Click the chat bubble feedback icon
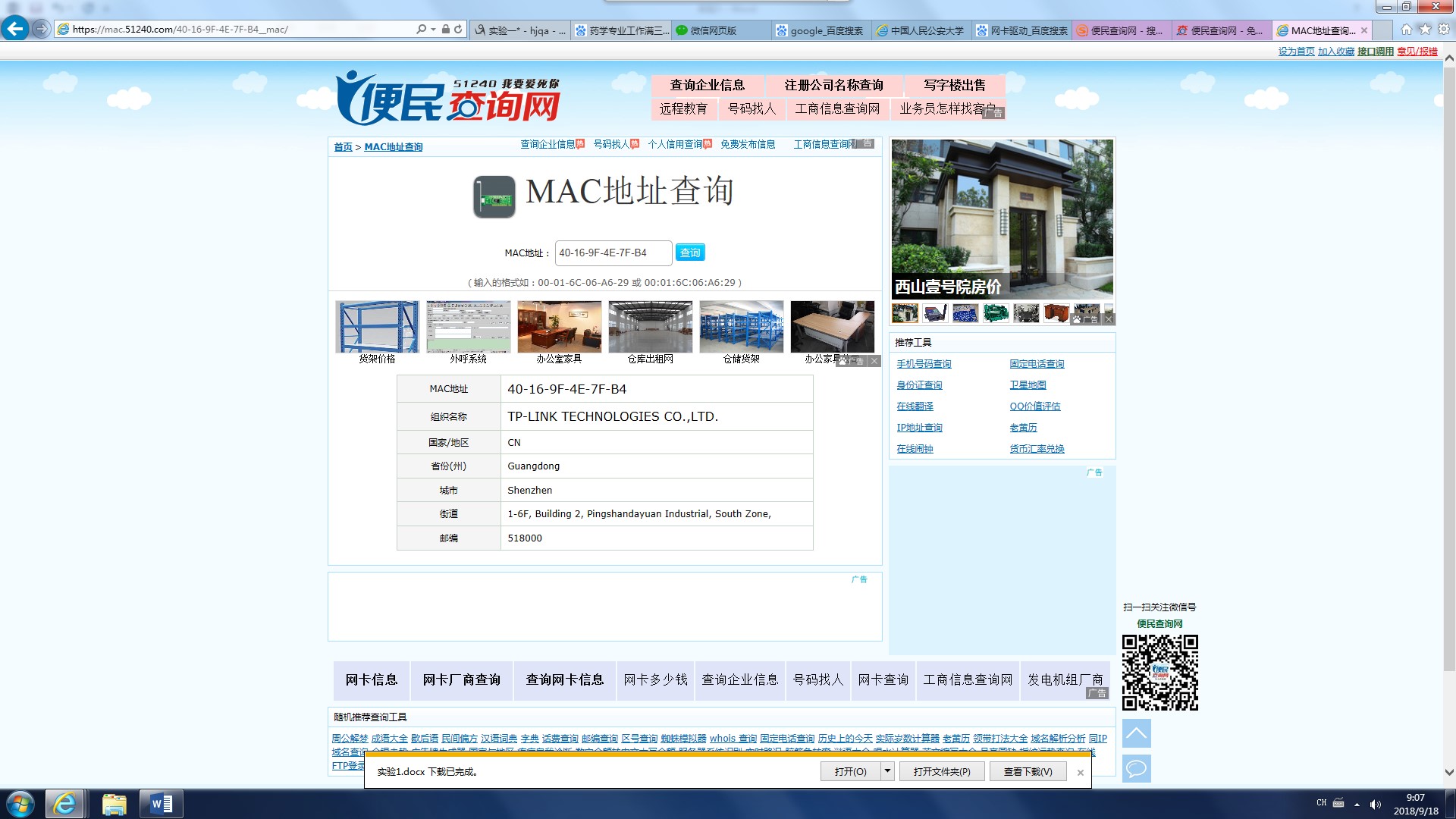The image size is (1456, 819). pyautogui.click(x=1136, y=768)
